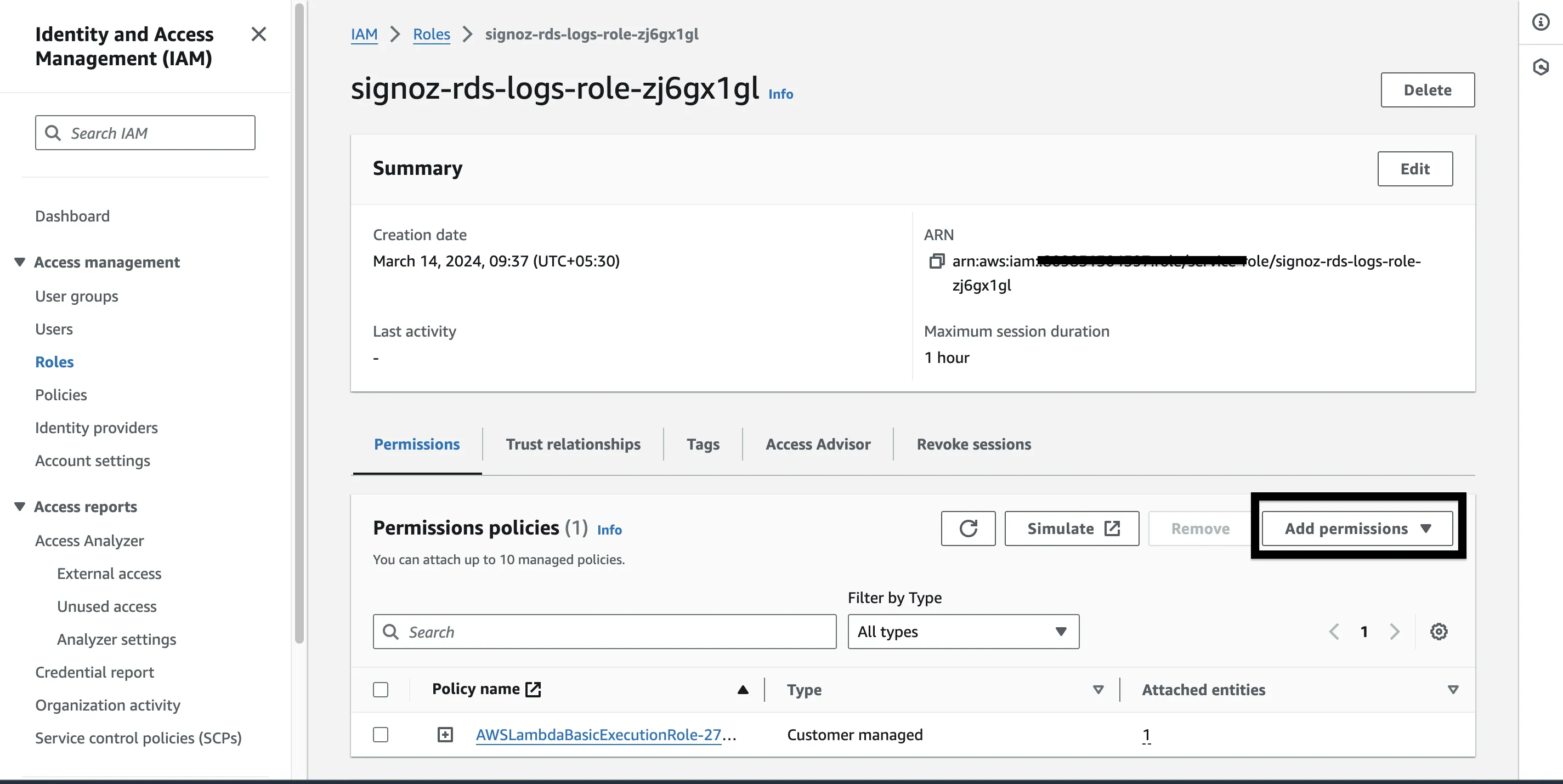This screenshot has height=784, width=1563.
Task: Open User groups in the sidebar
Action: (x=76, y=296)
